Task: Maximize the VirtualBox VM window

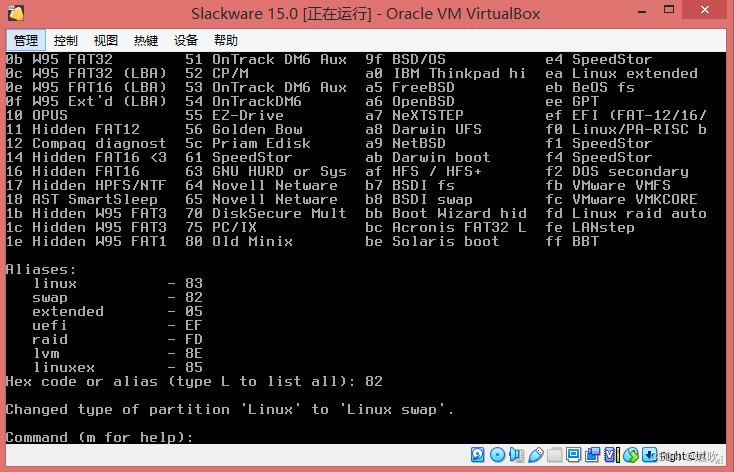Action: 669,10
